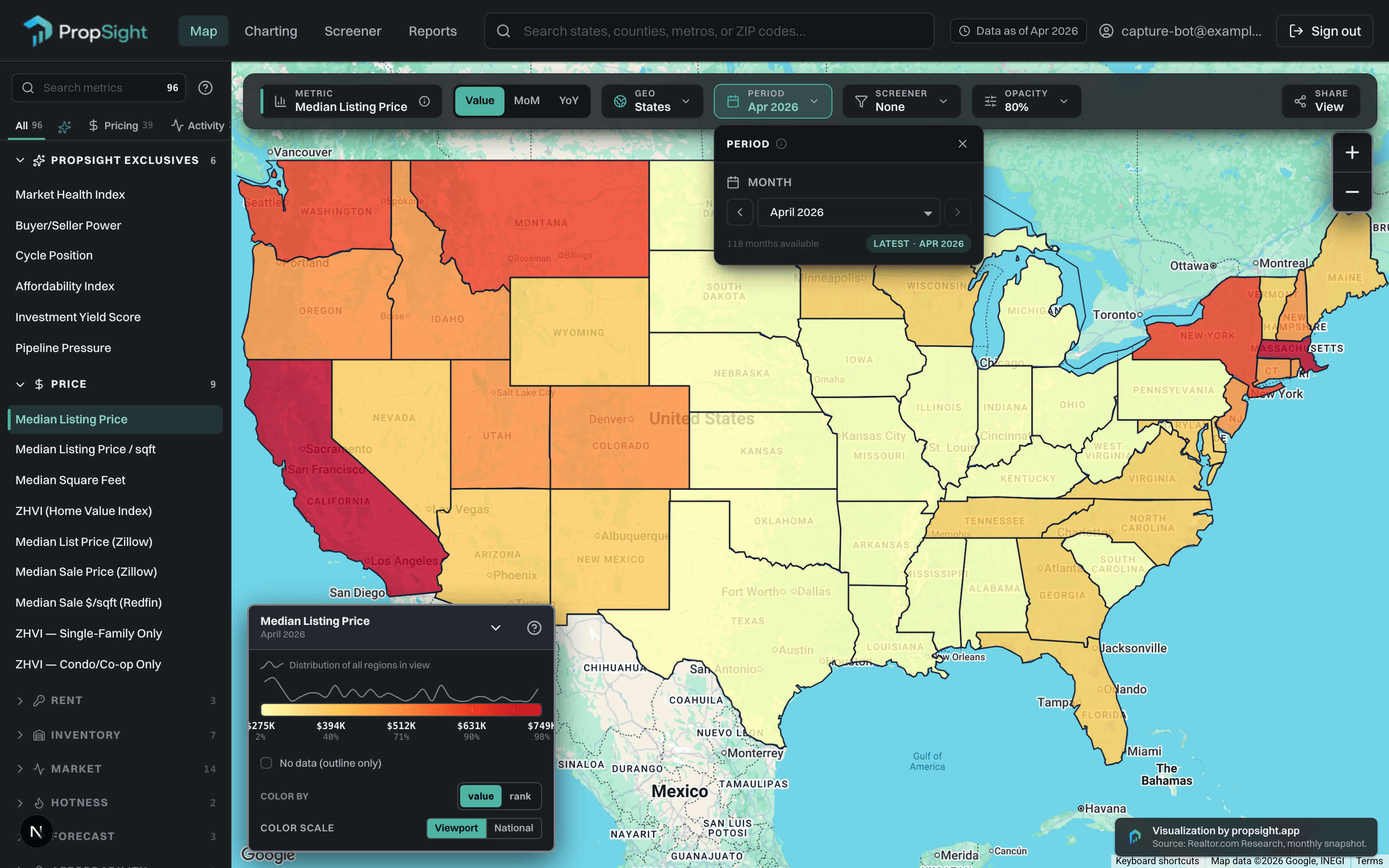Open the Opacity 80% dropdown
Image resolution: width=1389 pixels, height=868 pixels.
point(1026,102)
